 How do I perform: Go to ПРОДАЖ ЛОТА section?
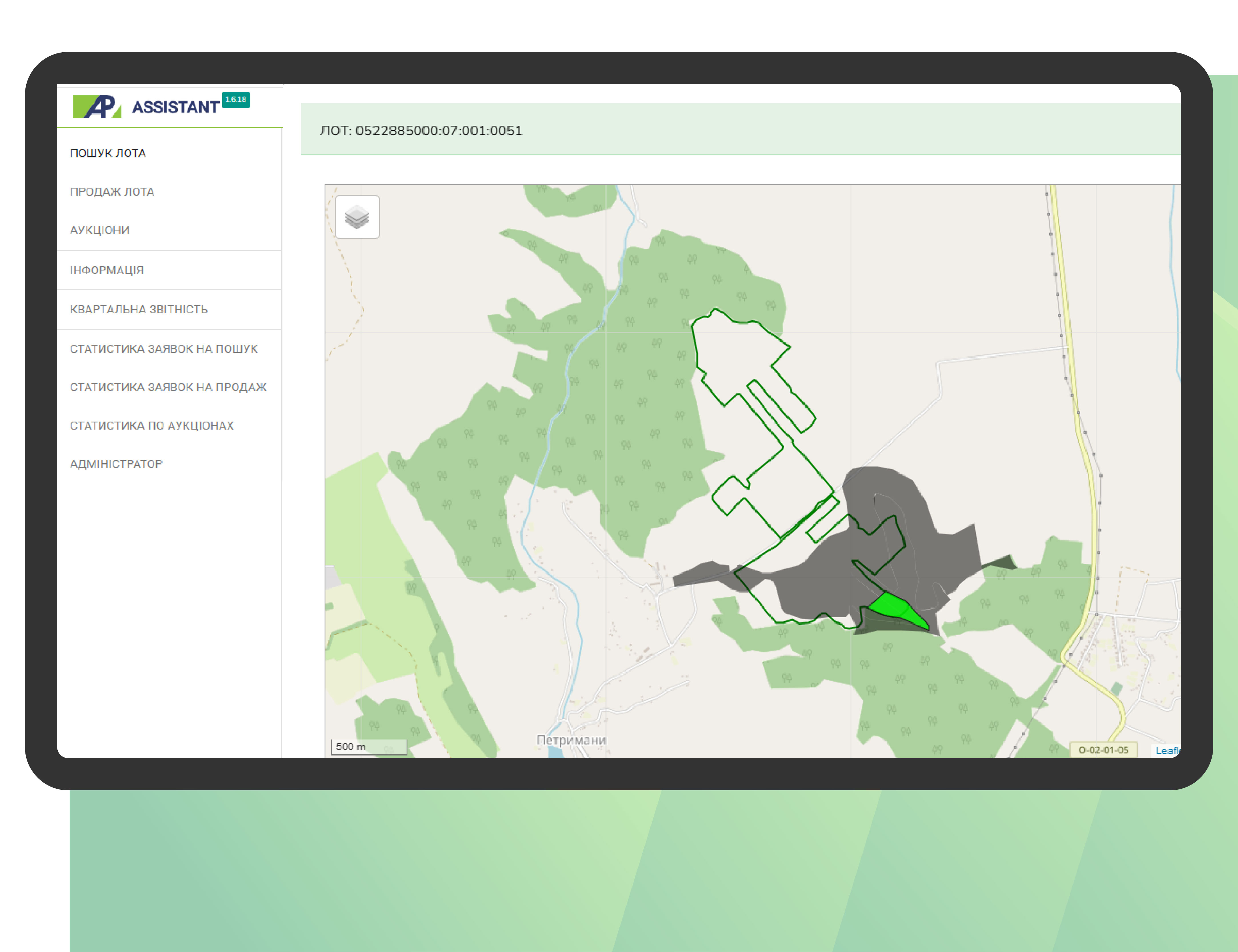pyautogui.click(x=112, y=192)
